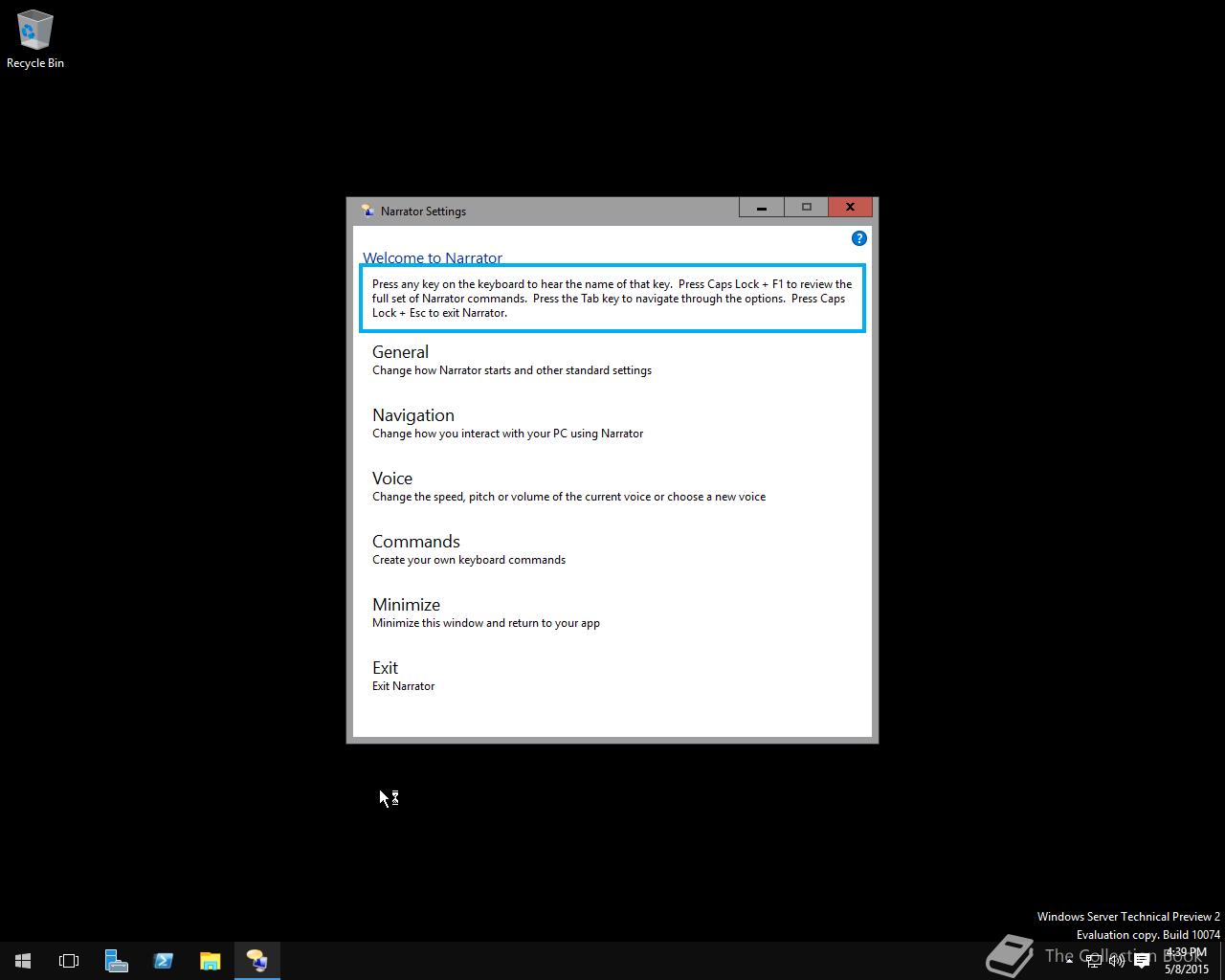Open Voice settings
Viewport: 1225px width, 980px height.
pos(568,486)
